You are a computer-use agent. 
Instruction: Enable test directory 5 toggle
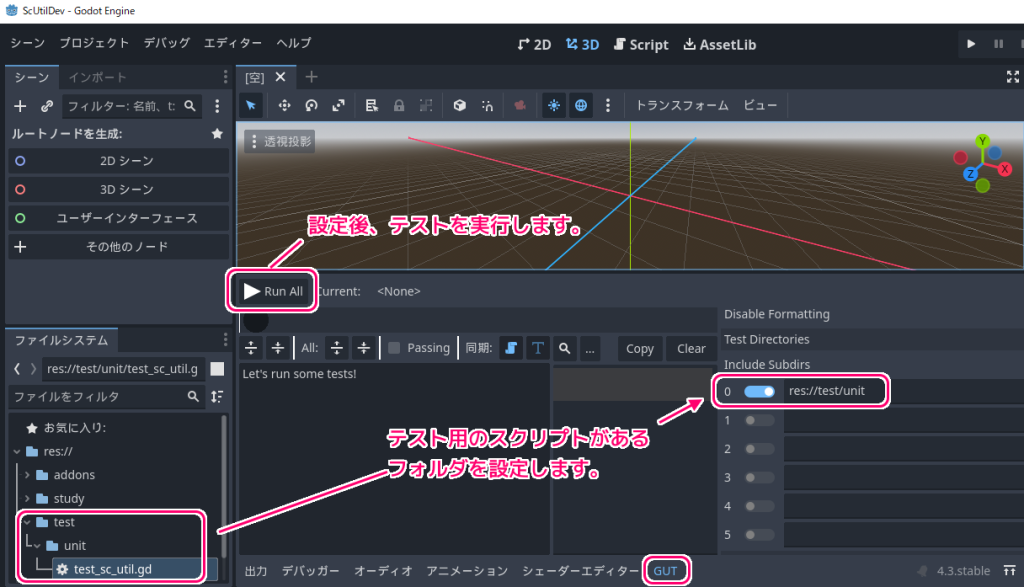[x=759, y=535]
